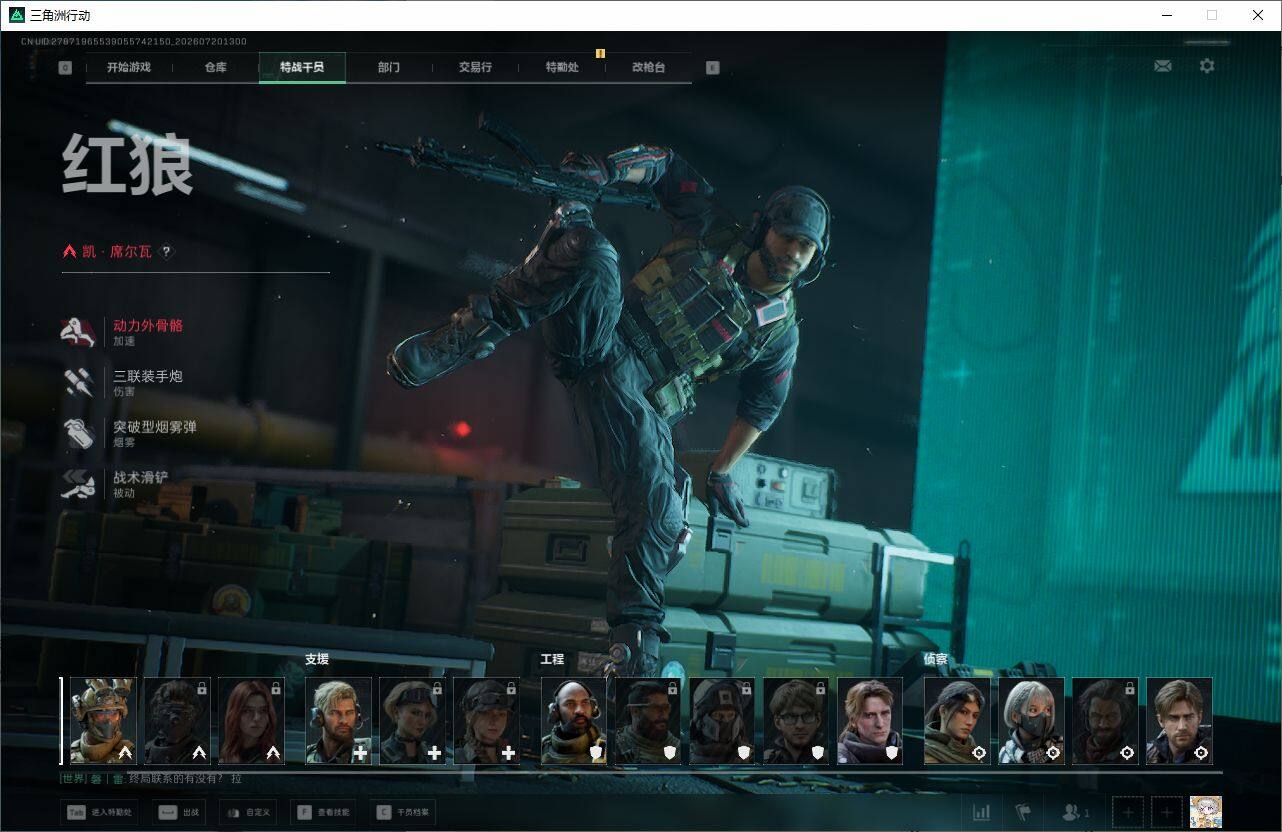Click the 进入特勤处 button
The height and width of the screenshot is (832, 1282).
pyautogui.click(x=99, y=813)
